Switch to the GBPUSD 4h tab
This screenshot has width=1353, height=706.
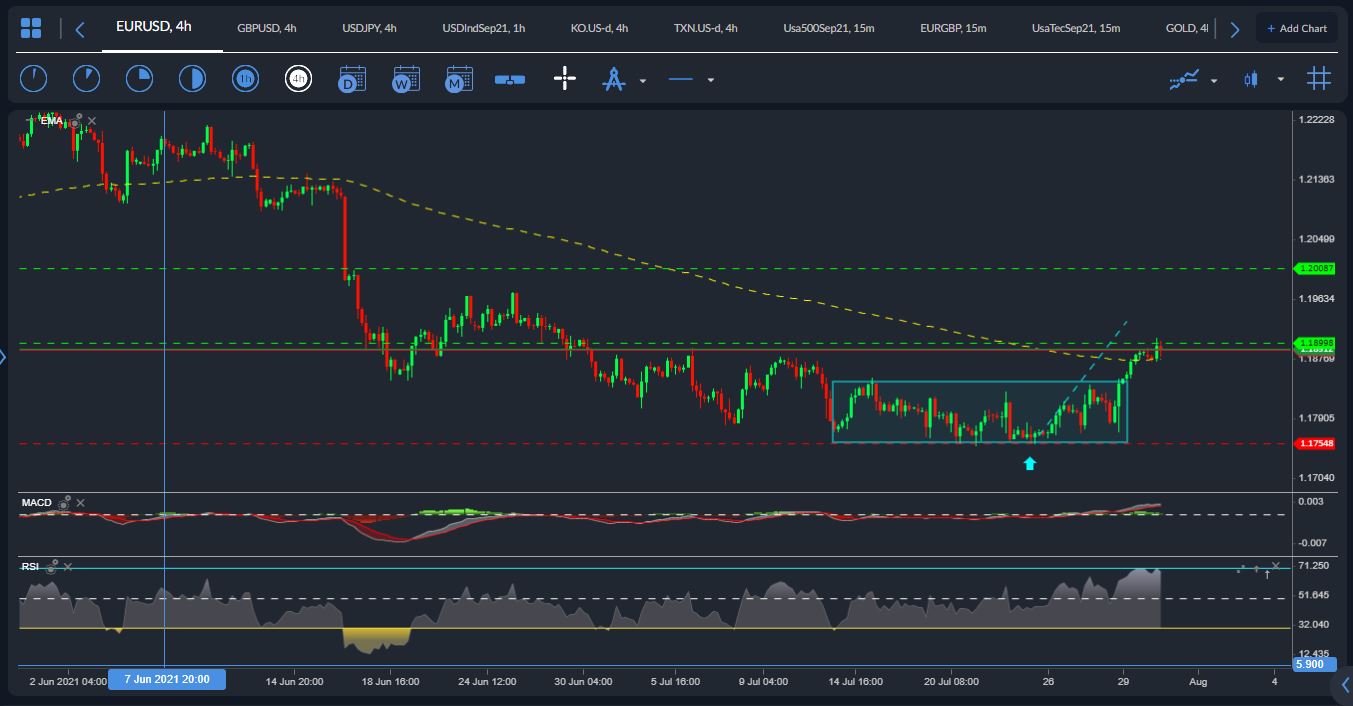tap(267, 28)
